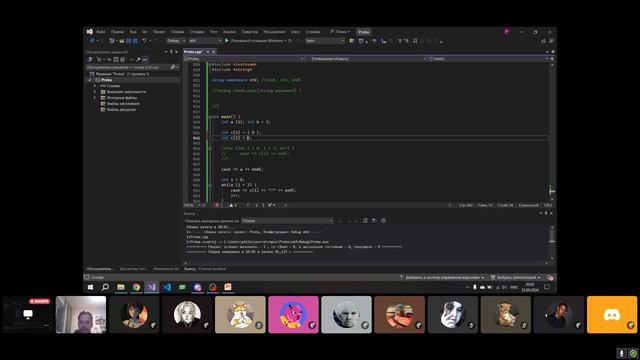Click the editor vertical scrollbar
The width and height of the screenshot is (640, 360).
(552, 132)
